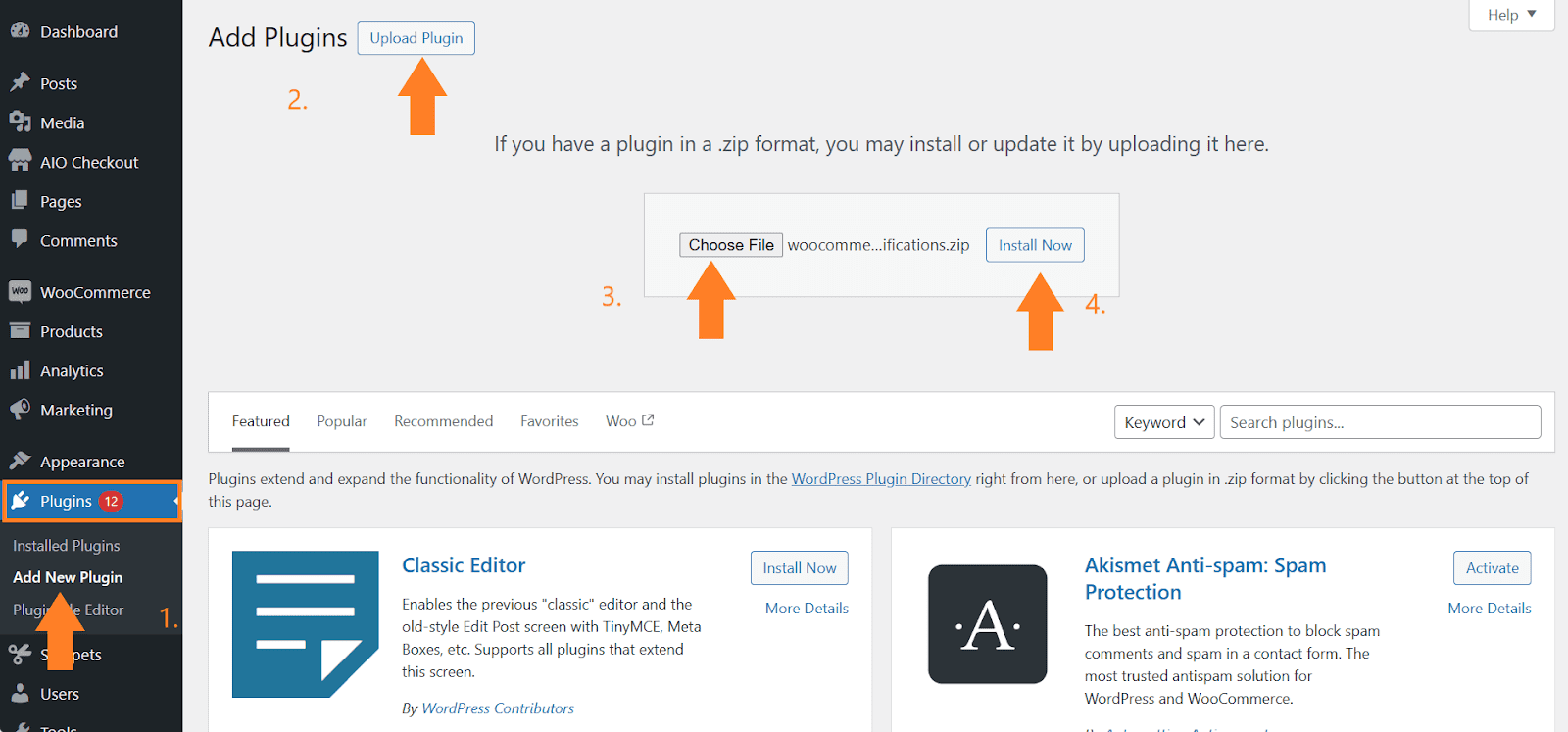Click the Marketing megaphone icon
Screen dimensions: 1568x732
point(20,410)
